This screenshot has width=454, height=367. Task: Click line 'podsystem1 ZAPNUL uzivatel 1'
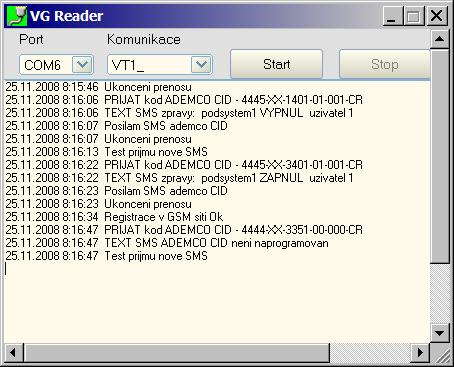point(179,178)
